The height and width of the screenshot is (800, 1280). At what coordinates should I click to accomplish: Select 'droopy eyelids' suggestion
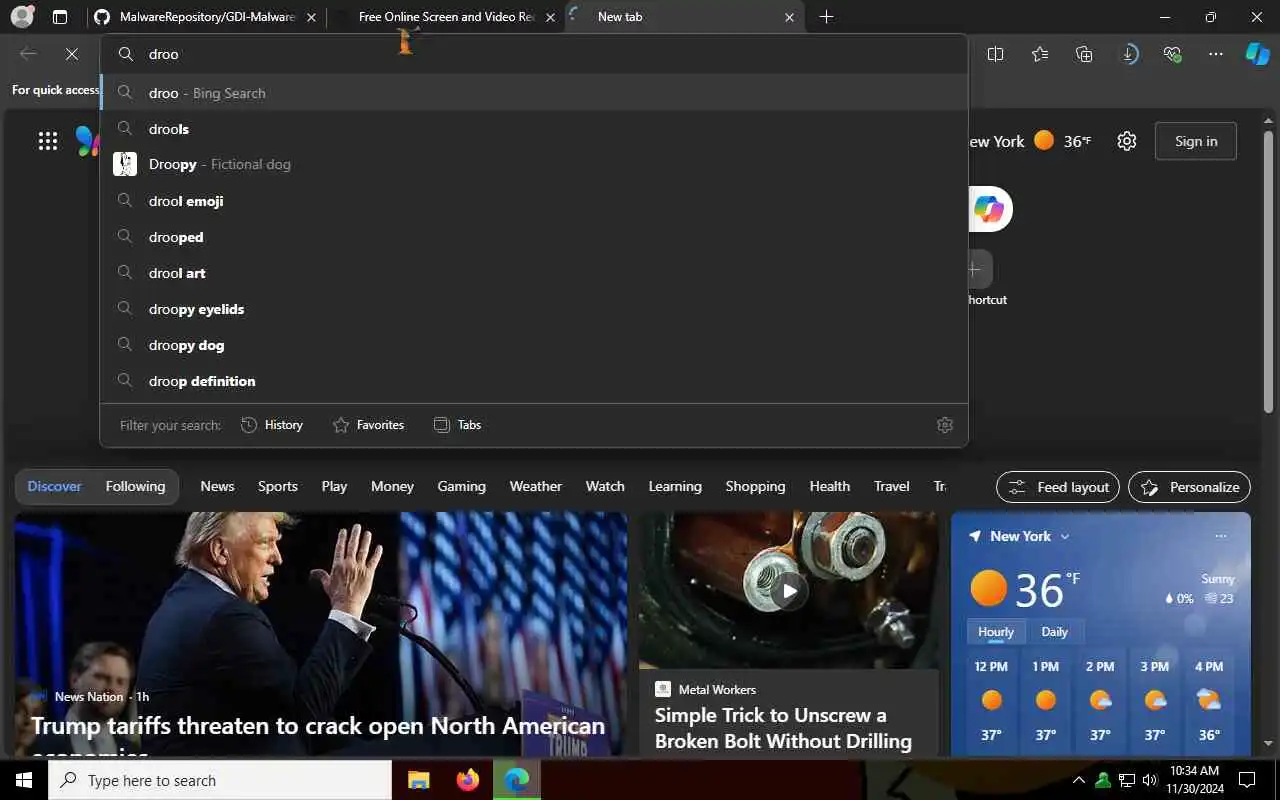click(534, 309)
